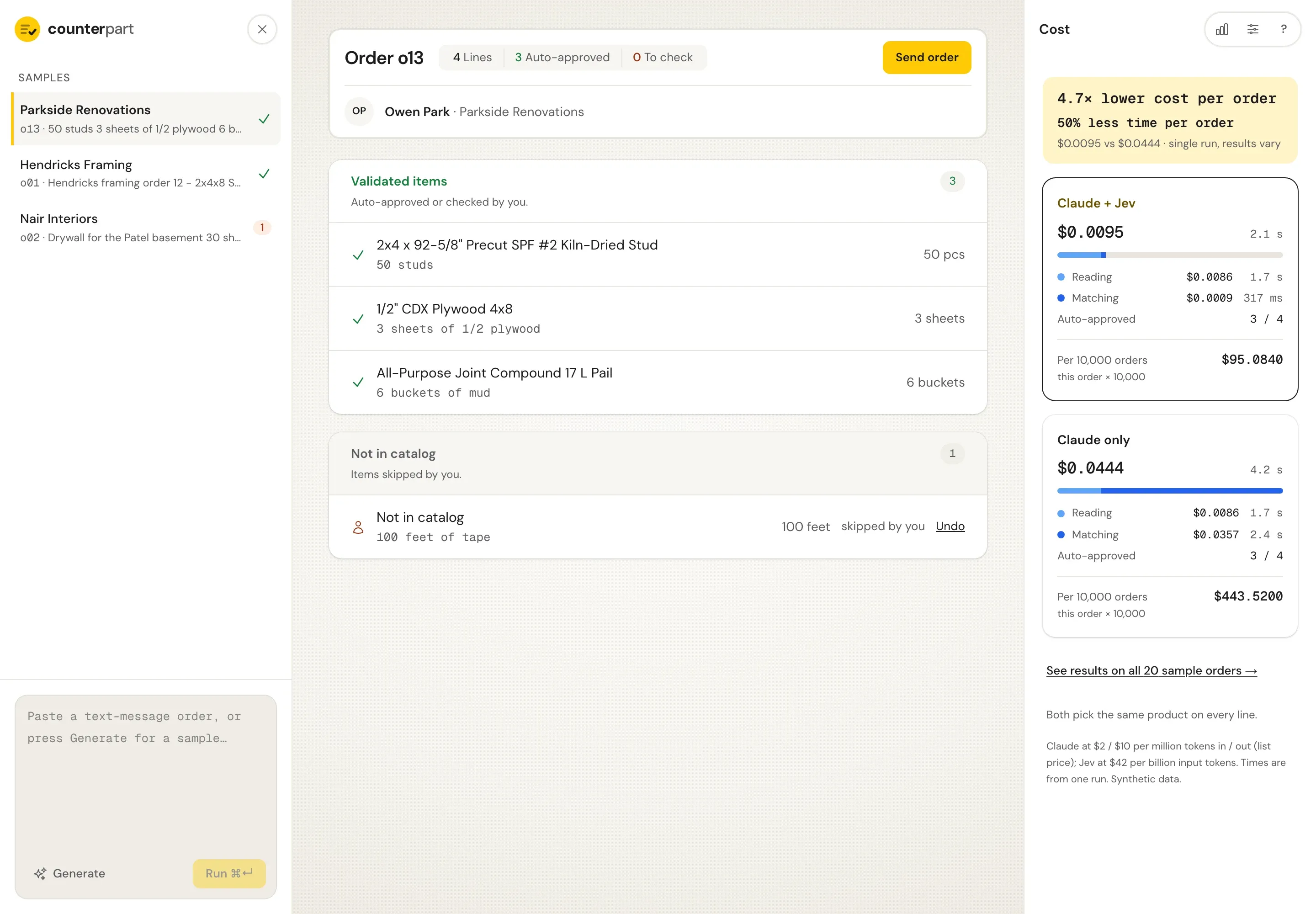Open the bar chart view in the Cost panel
The image size is (1316, 914).
pos(1221,29)
